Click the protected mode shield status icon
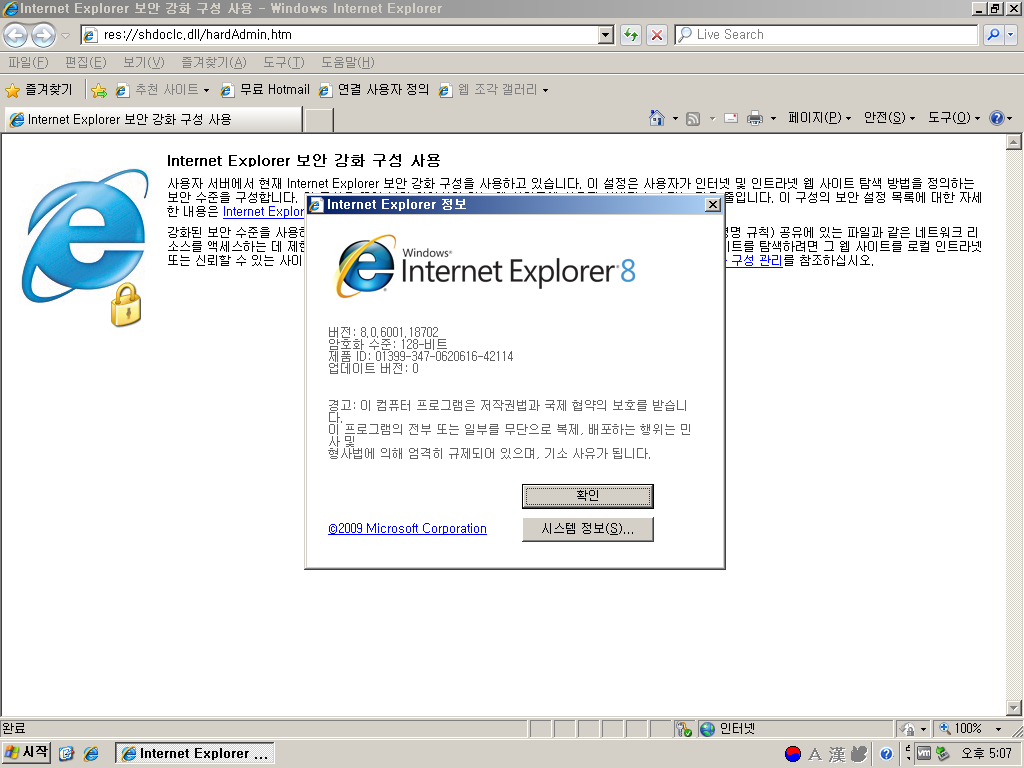This screenshot has height=768, width=1024. pos(906,728)
